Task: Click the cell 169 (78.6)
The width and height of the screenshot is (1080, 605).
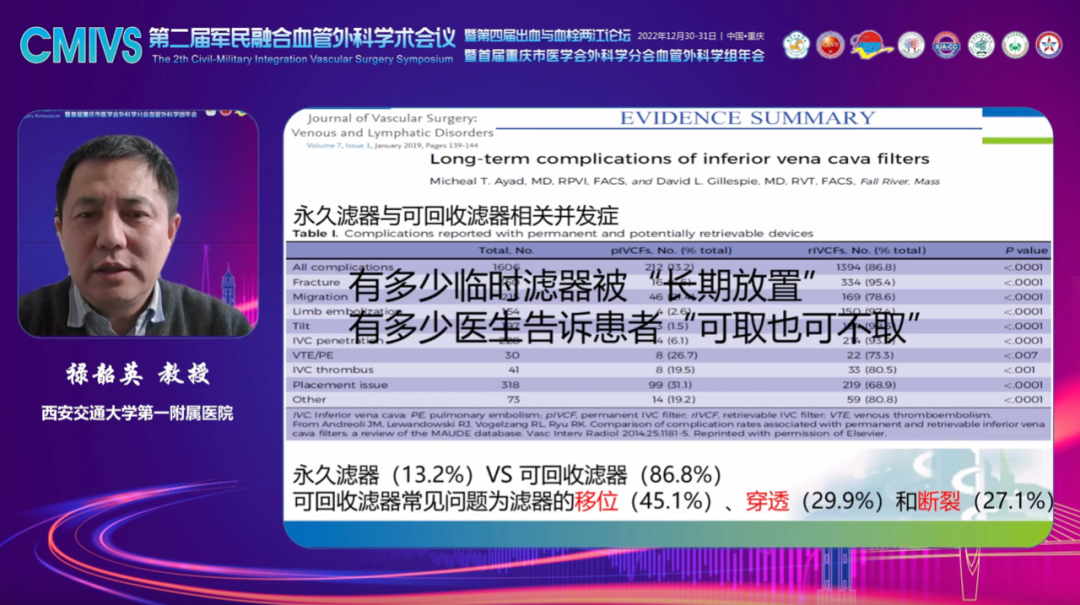Action: 869,297
